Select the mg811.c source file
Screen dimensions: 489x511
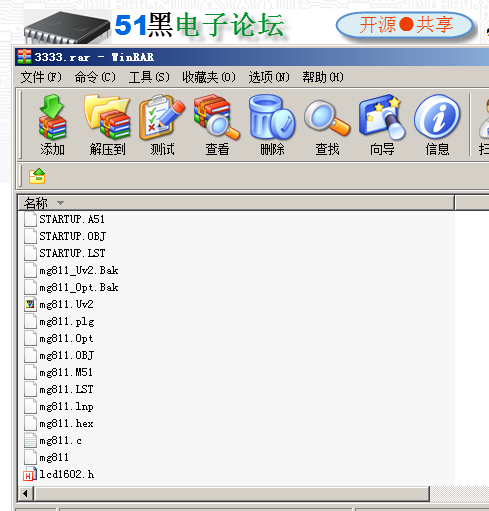(60, 441)
